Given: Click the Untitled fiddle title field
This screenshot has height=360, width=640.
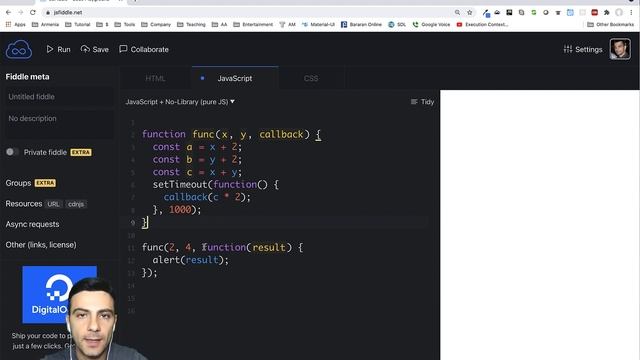Looking at the screenshot, I should click(59, 97).
